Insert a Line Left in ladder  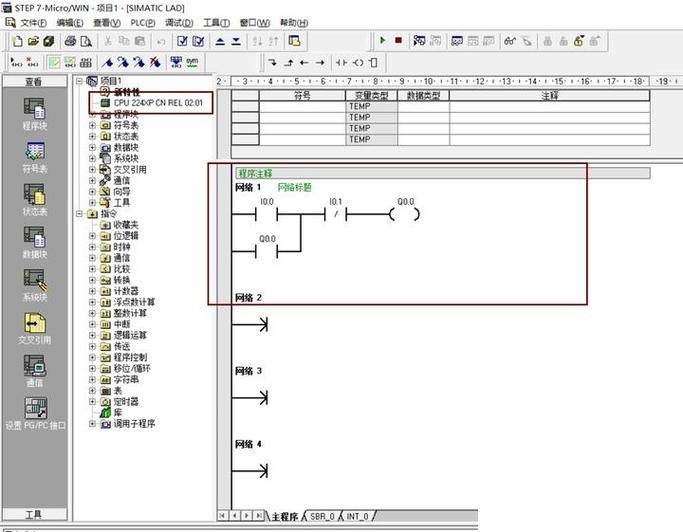coord(304,63)
